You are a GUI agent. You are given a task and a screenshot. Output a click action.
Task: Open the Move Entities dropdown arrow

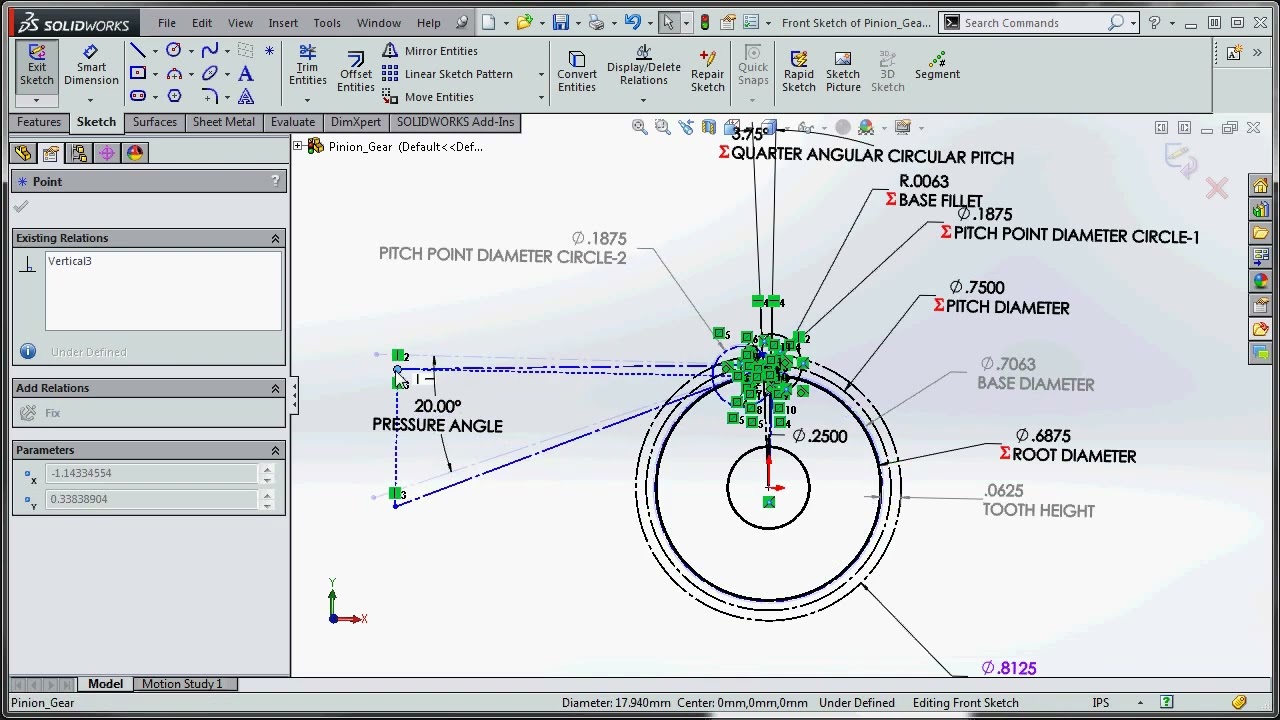(x=541, y=97)
